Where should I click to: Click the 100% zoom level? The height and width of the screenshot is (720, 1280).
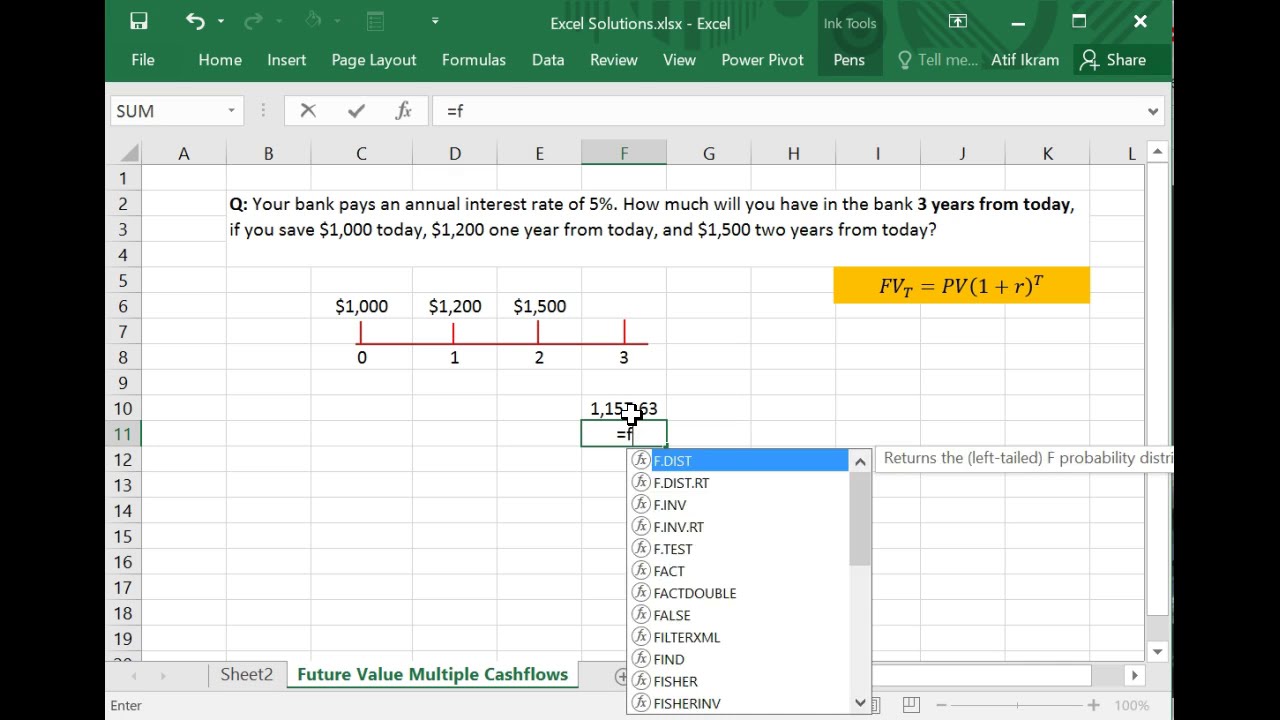[1131, 705]
